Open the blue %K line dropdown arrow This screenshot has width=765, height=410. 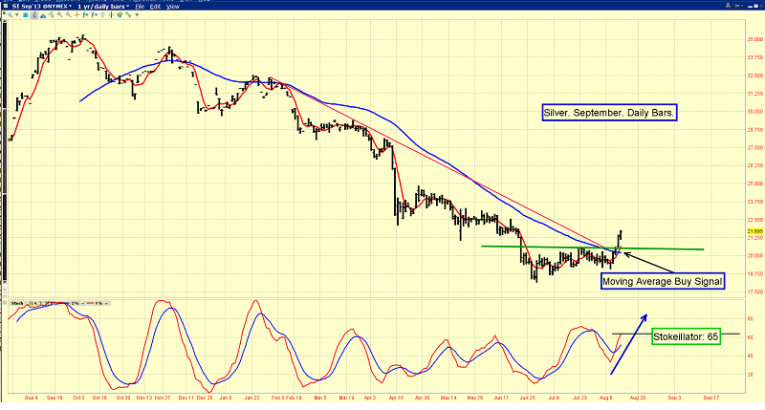coord(82,303)
